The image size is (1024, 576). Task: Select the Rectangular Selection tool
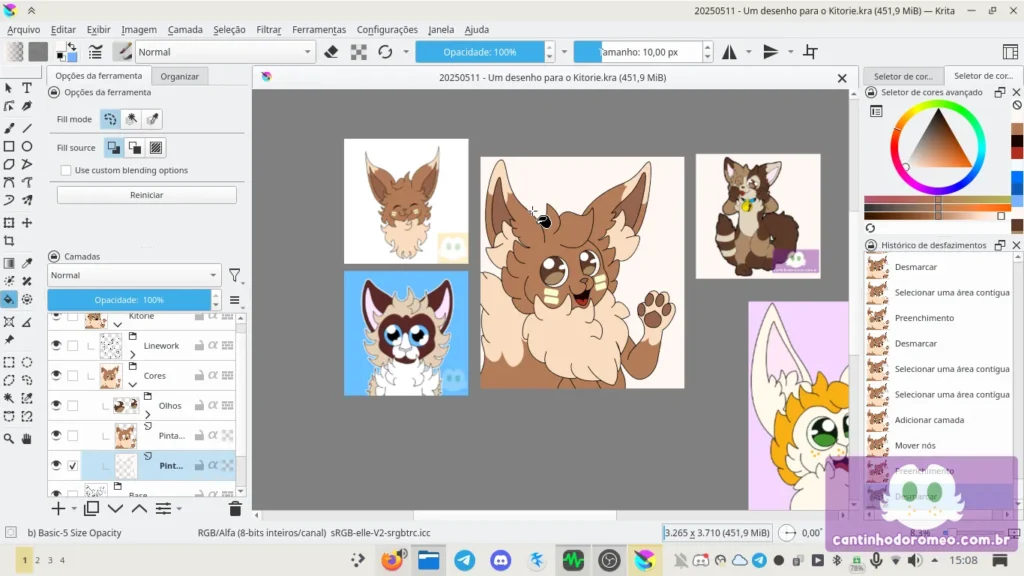coord(9,362)
